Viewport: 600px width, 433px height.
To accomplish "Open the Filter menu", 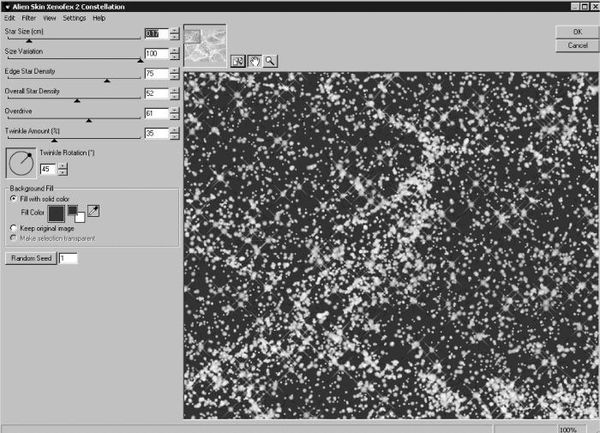I will [x=28, y=18].
